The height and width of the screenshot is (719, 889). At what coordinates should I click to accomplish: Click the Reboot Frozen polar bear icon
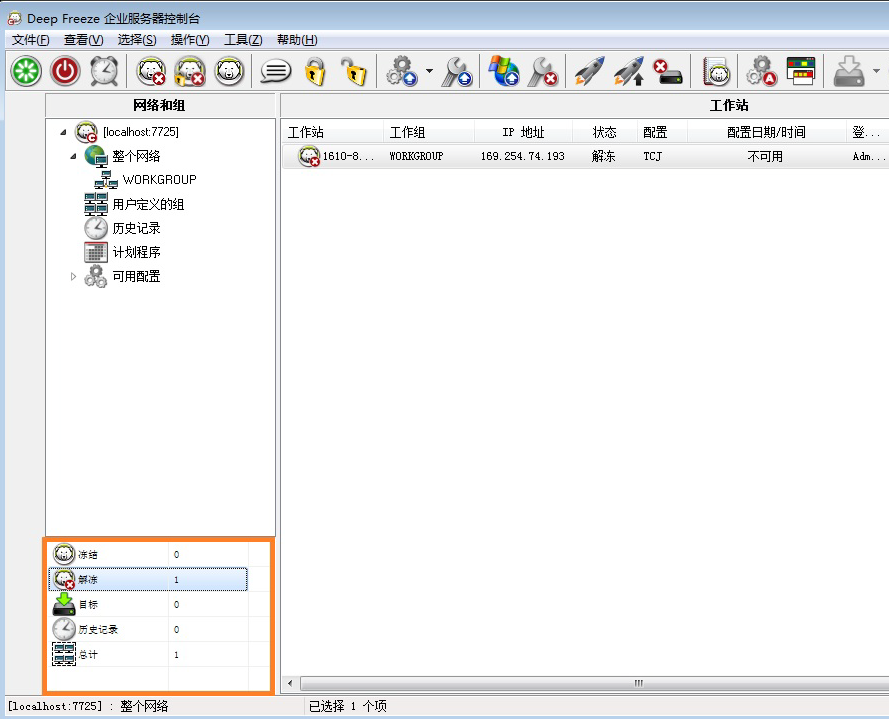pyautogui.click(x=229, y=71)
